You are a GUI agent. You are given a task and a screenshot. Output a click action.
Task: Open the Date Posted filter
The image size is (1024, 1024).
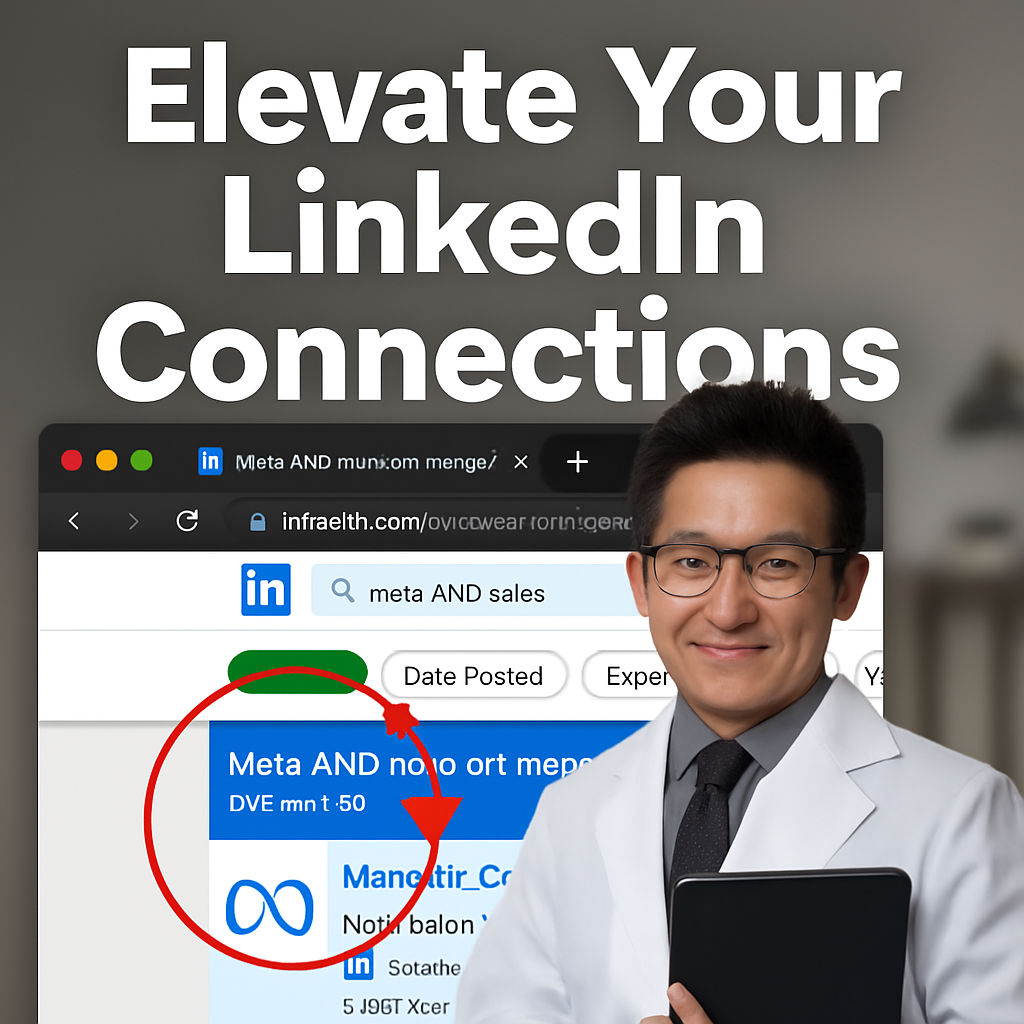473,676
